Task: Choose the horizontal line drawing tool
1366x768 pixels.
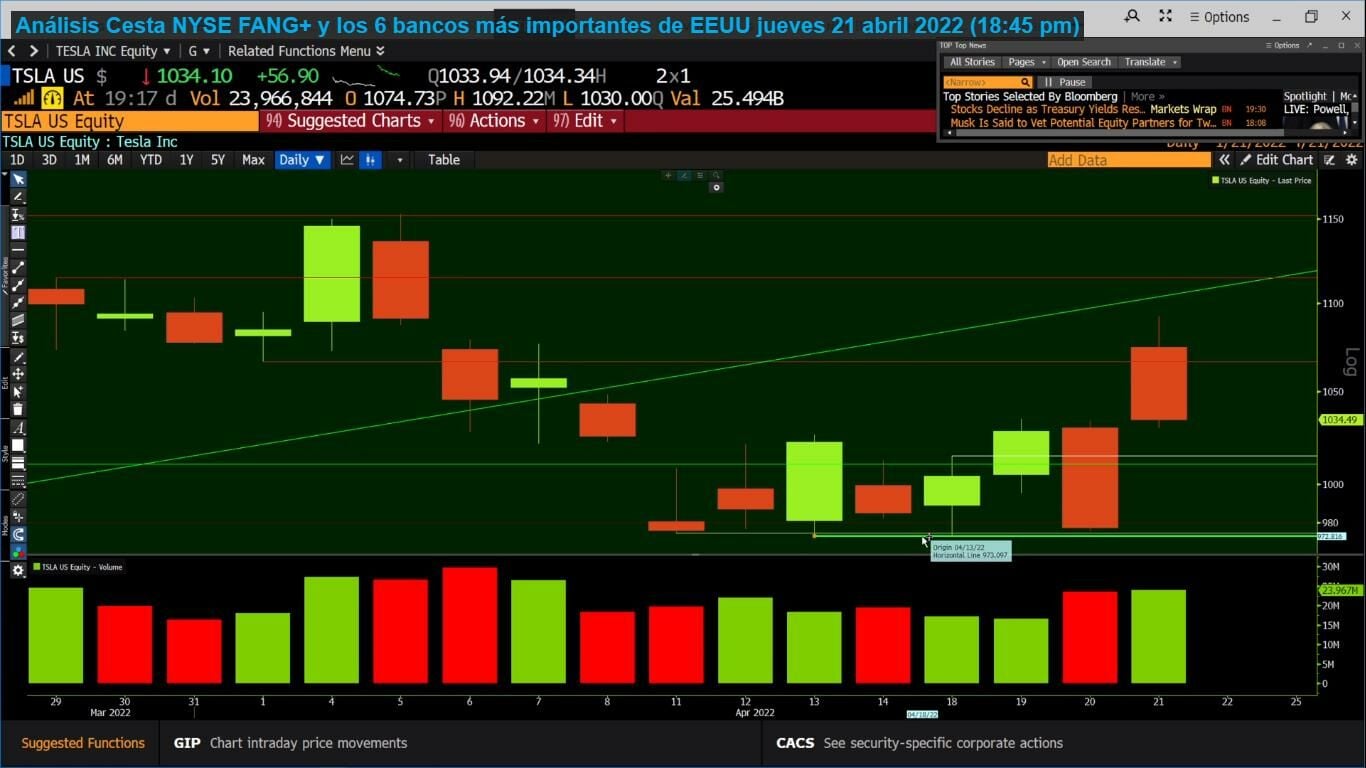Action: pos(18,250)
